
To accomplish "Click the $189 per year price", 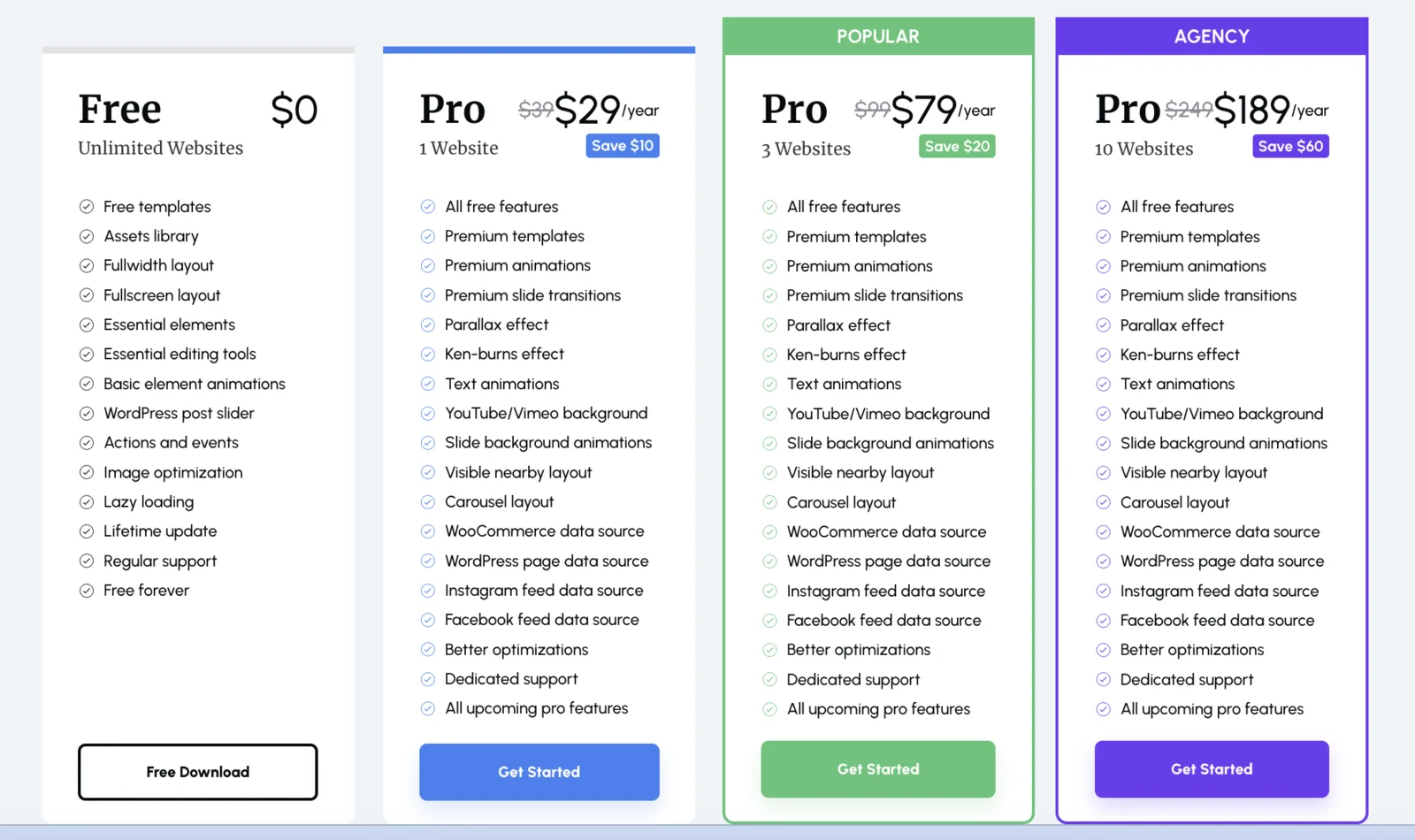I will click(1251, 110).
